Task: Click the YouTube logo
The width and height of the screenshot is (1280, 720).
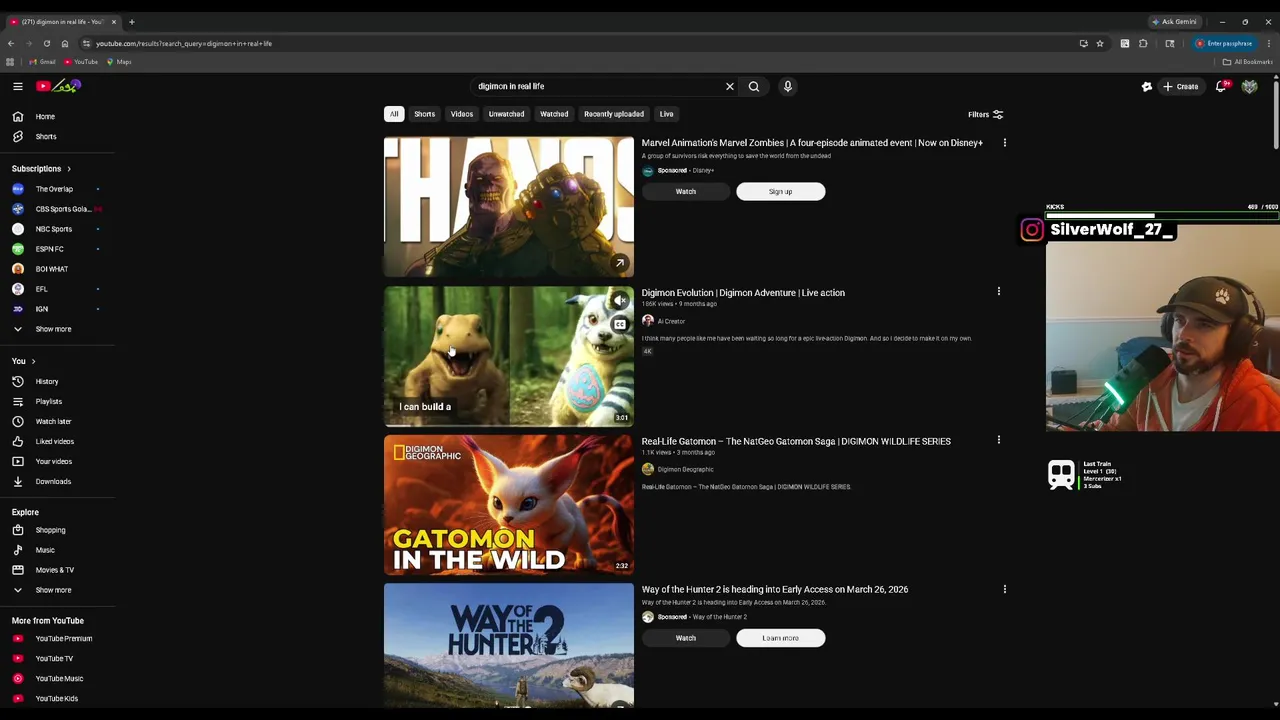Action: tap(58, 86)
